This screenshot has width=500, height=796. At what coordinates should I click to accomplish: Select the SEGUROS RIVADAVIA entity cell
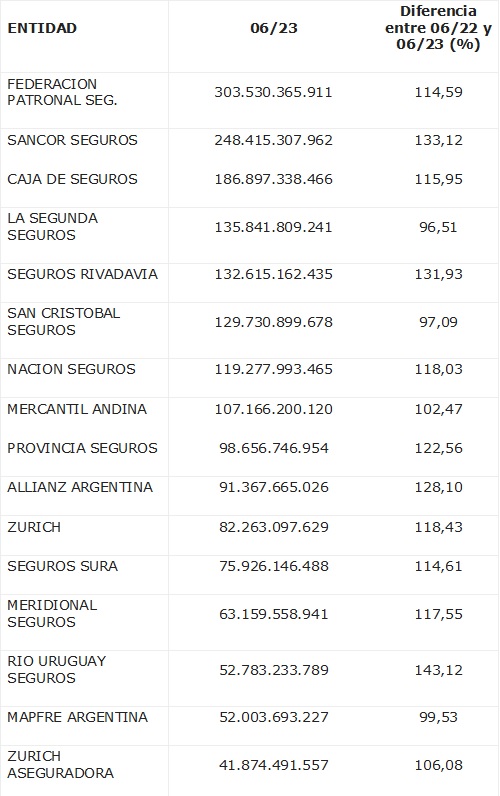pos(82,274)
